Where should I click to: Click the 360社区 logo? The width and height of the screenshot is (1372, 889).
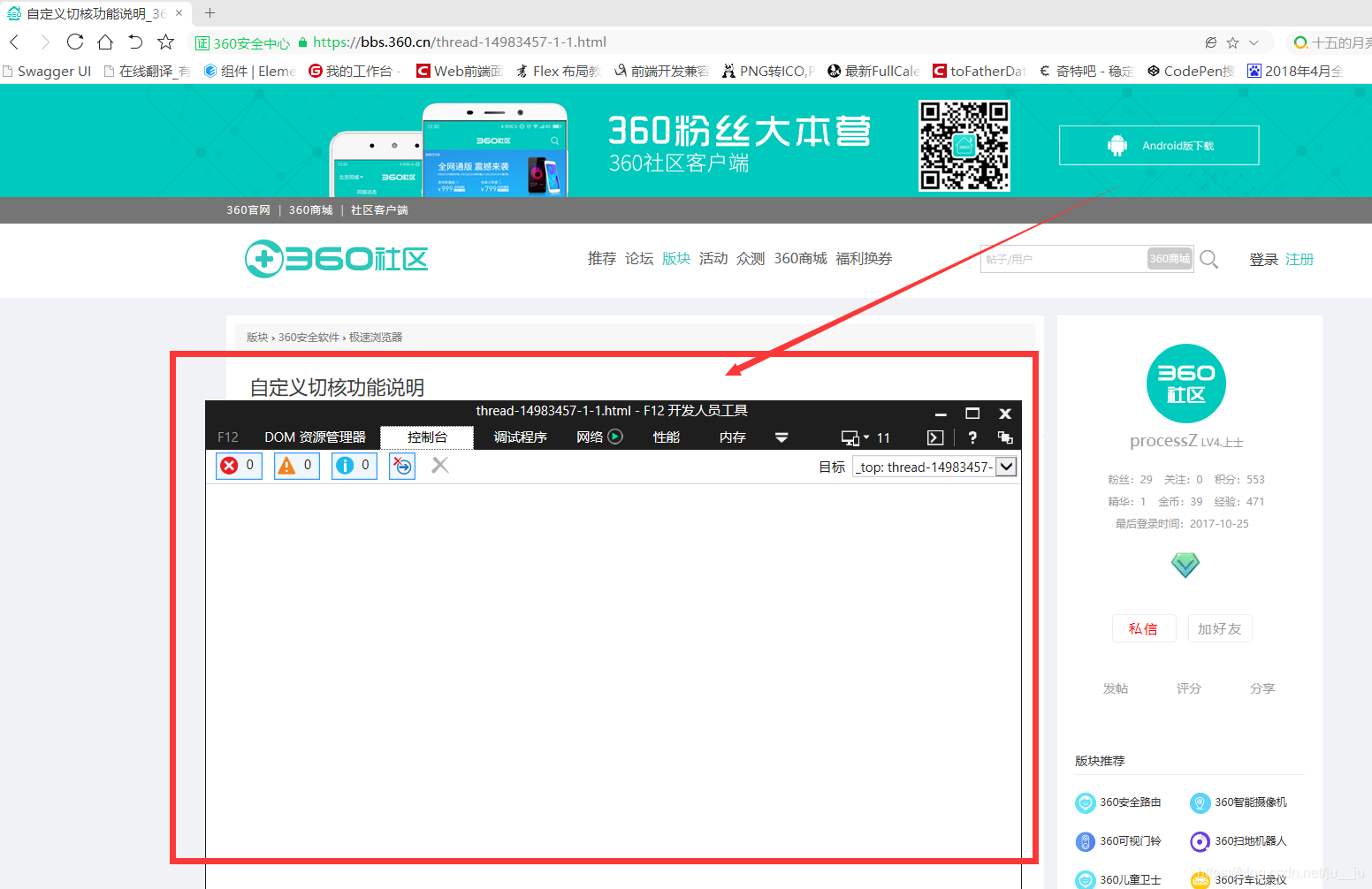[336, 259]
